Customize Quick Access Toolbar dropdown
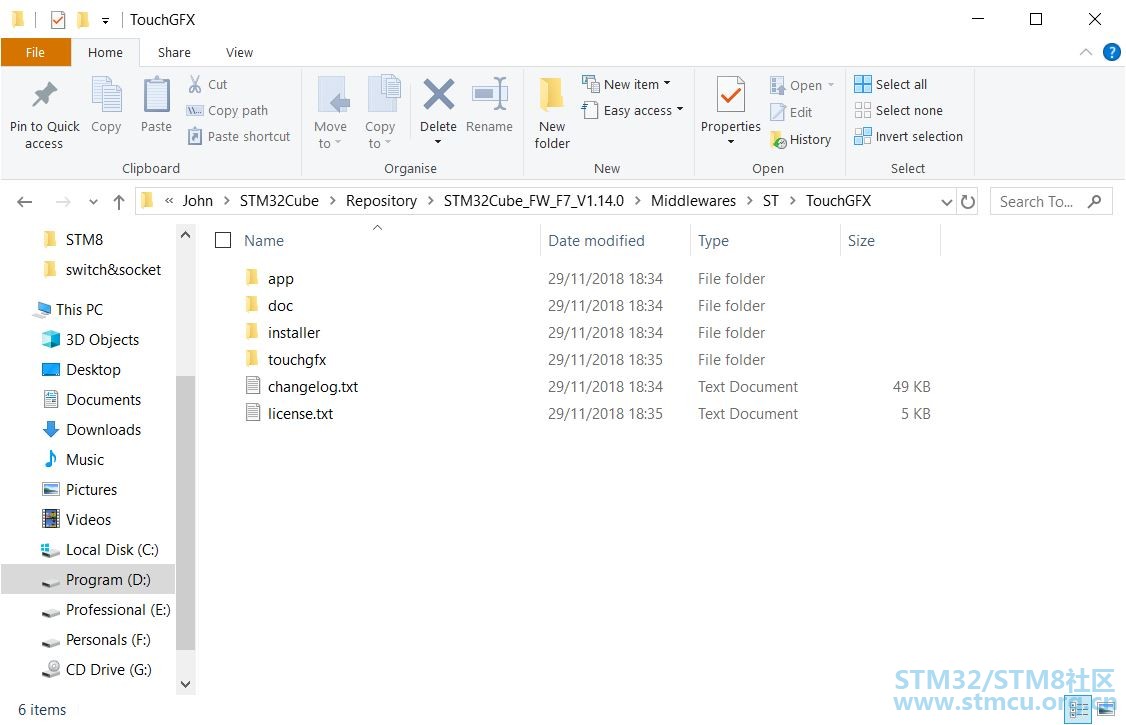1126x725 pixels. 105,21
